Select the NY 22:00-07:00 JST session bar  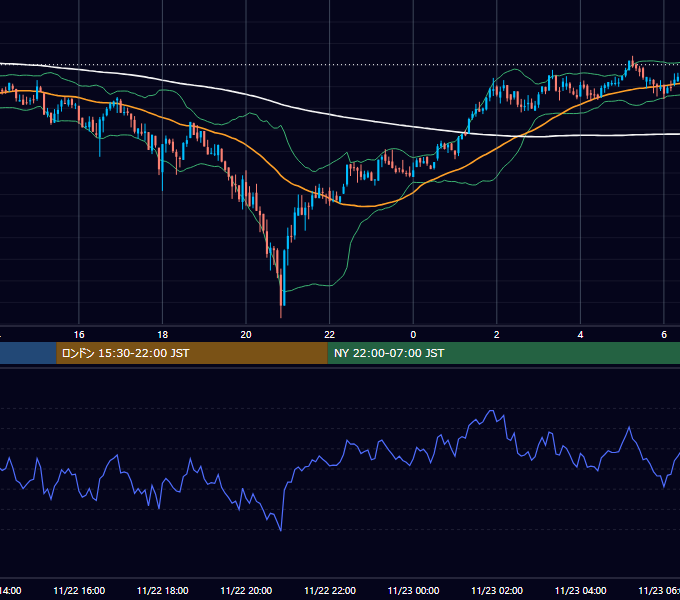pos(503,353)
